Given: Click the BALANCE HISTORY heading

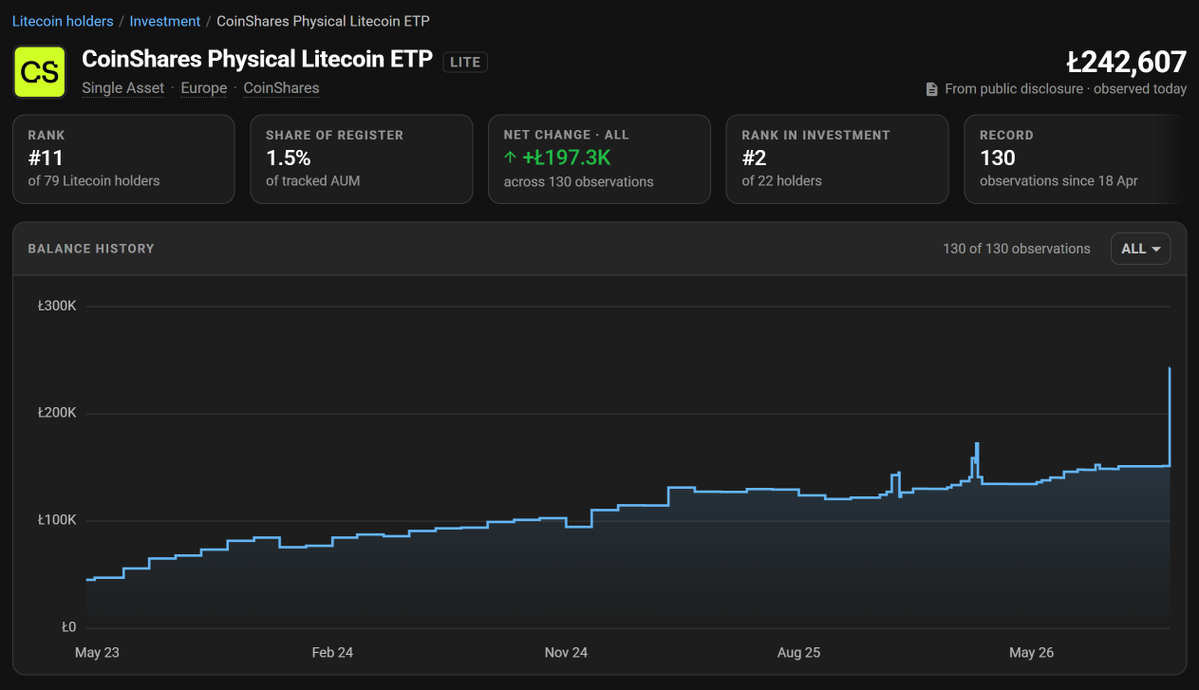Looking at the screenshot, I should pyautogui.click(x=91, y=249).
